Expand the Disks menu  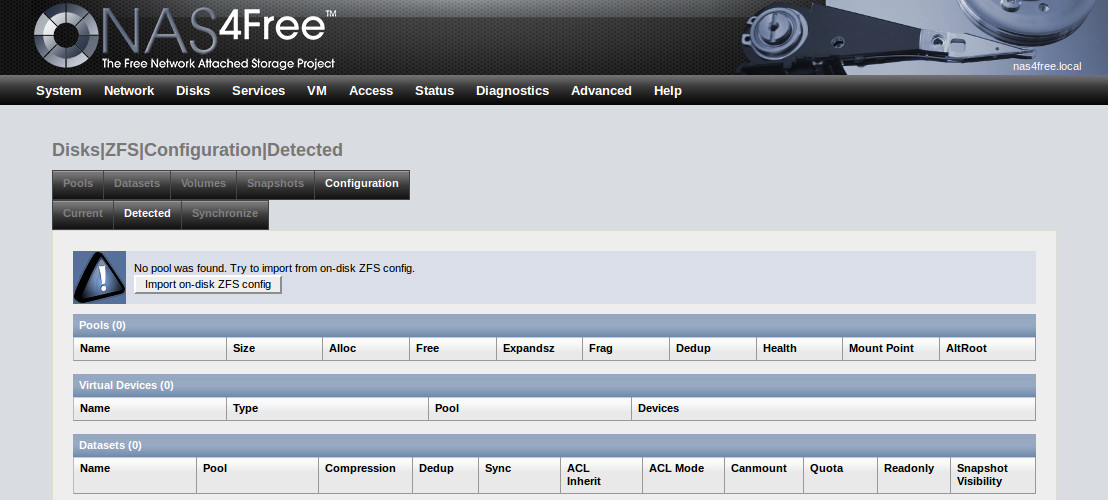193,91
